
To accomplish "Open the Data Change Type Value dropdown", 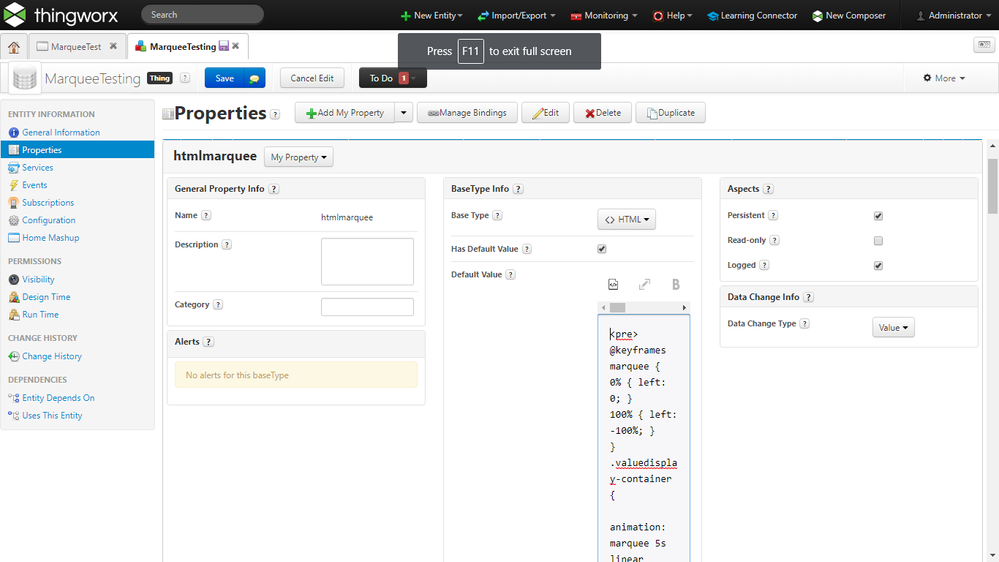I will (x=893, y=328).
